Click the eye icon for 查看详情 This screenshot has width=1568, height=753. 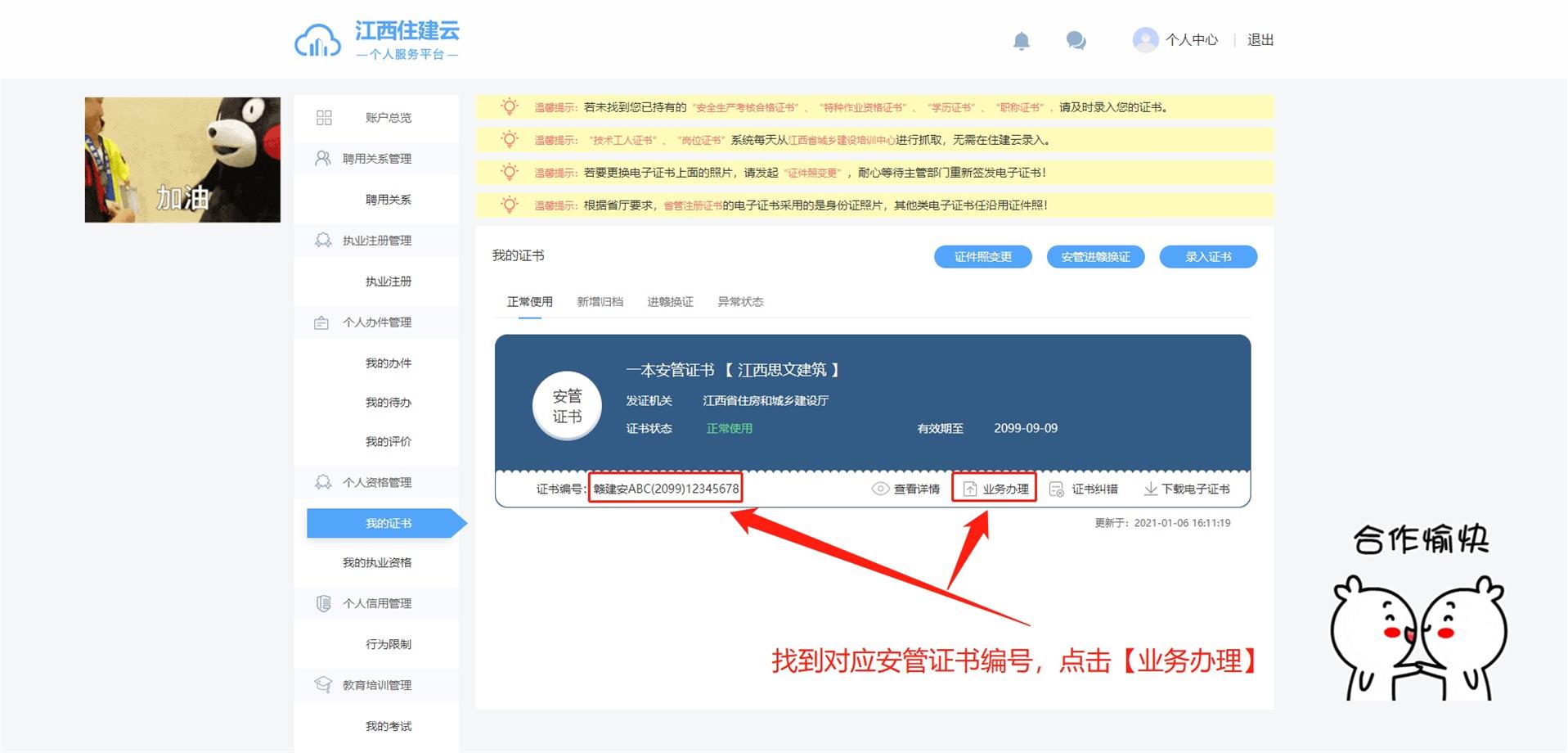[x=880, y=489]
